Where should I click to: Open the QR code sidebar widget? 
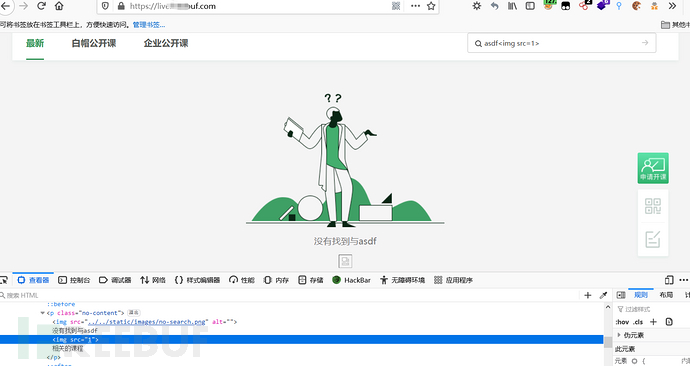(653, 206)
